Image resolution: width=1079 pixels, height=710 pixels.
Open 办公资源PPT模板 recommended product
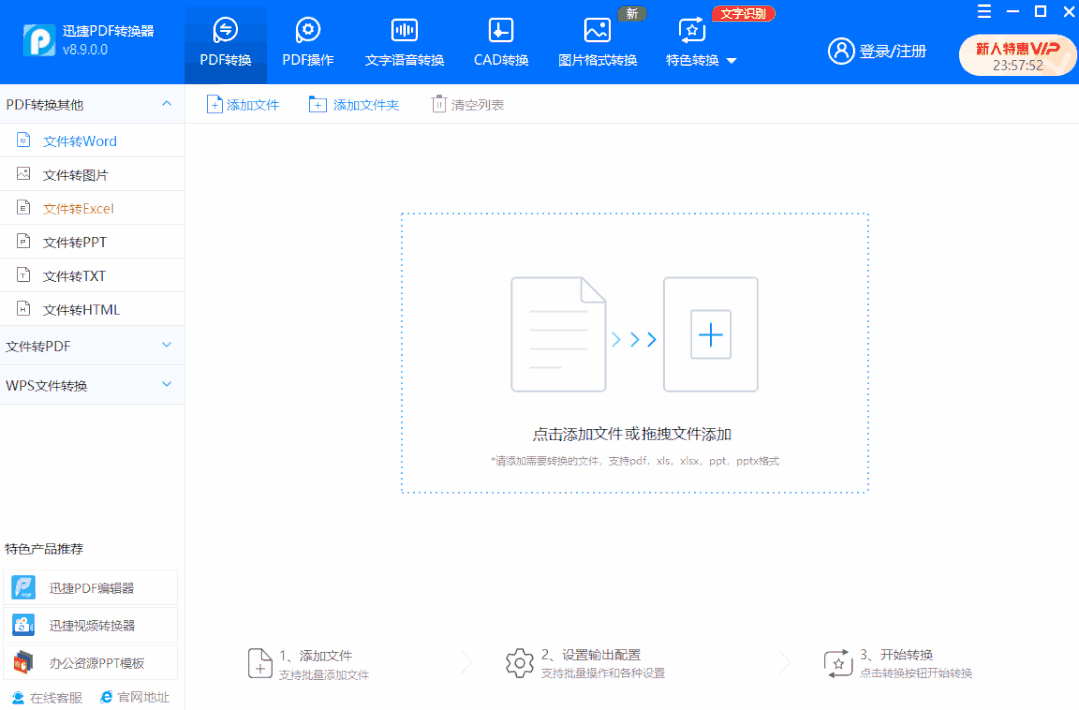tap(90, 663)
